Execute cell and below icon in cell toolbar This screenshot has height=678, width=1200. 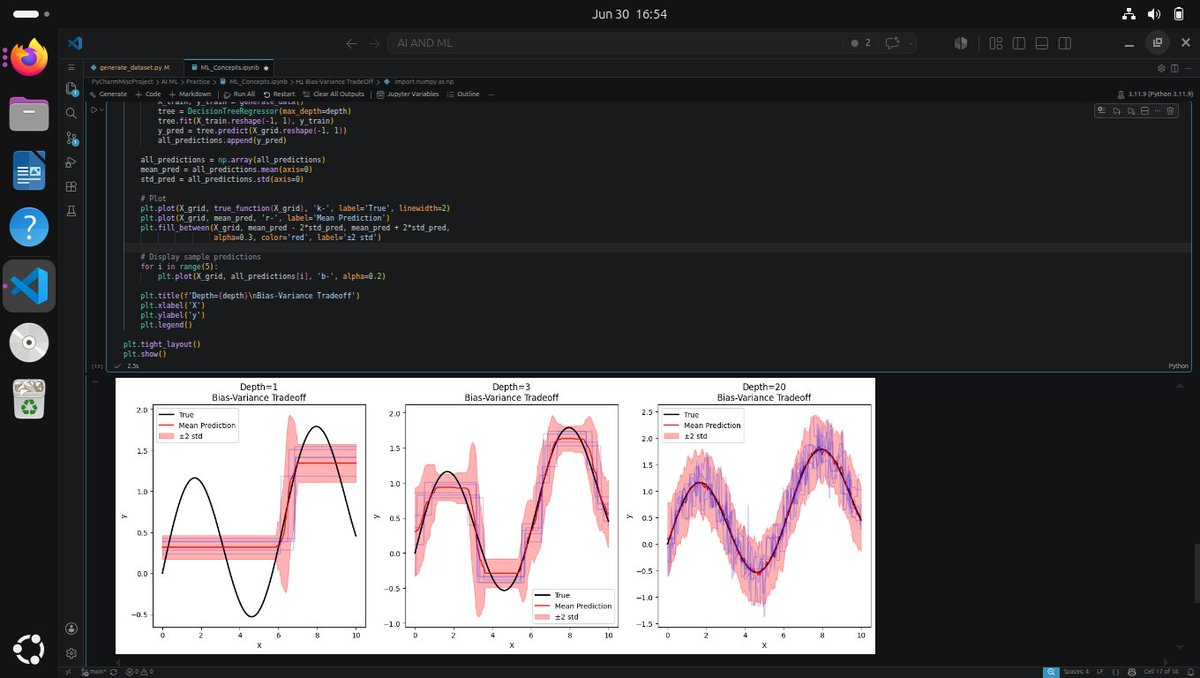click(x=1131, y=110)
